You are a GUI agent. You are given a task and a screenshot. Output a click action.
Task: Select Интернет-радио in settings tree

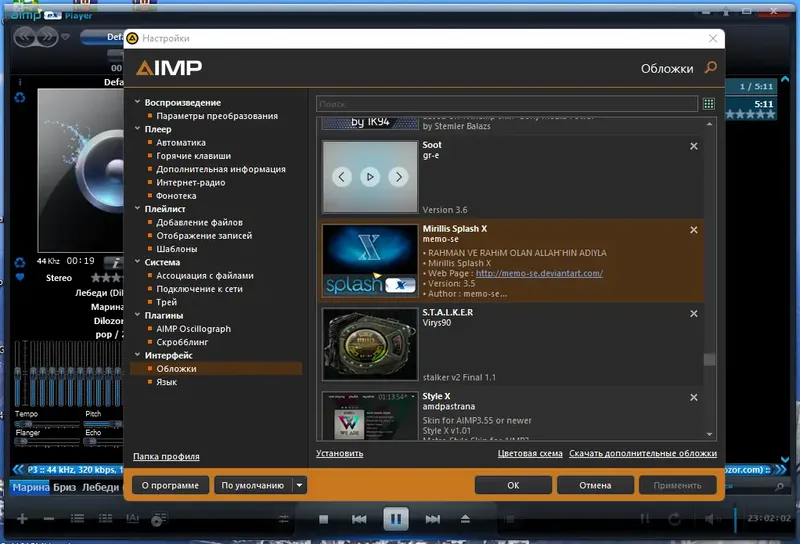pyautogui.click(x=190, y=182)
